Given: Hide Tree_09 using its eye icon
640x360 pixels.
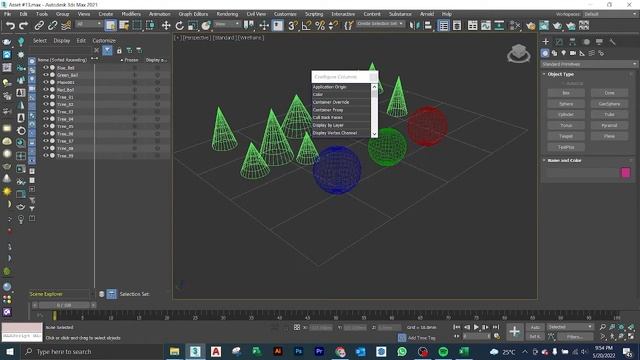Looking at the screenshot, I should tap(46, 156).
